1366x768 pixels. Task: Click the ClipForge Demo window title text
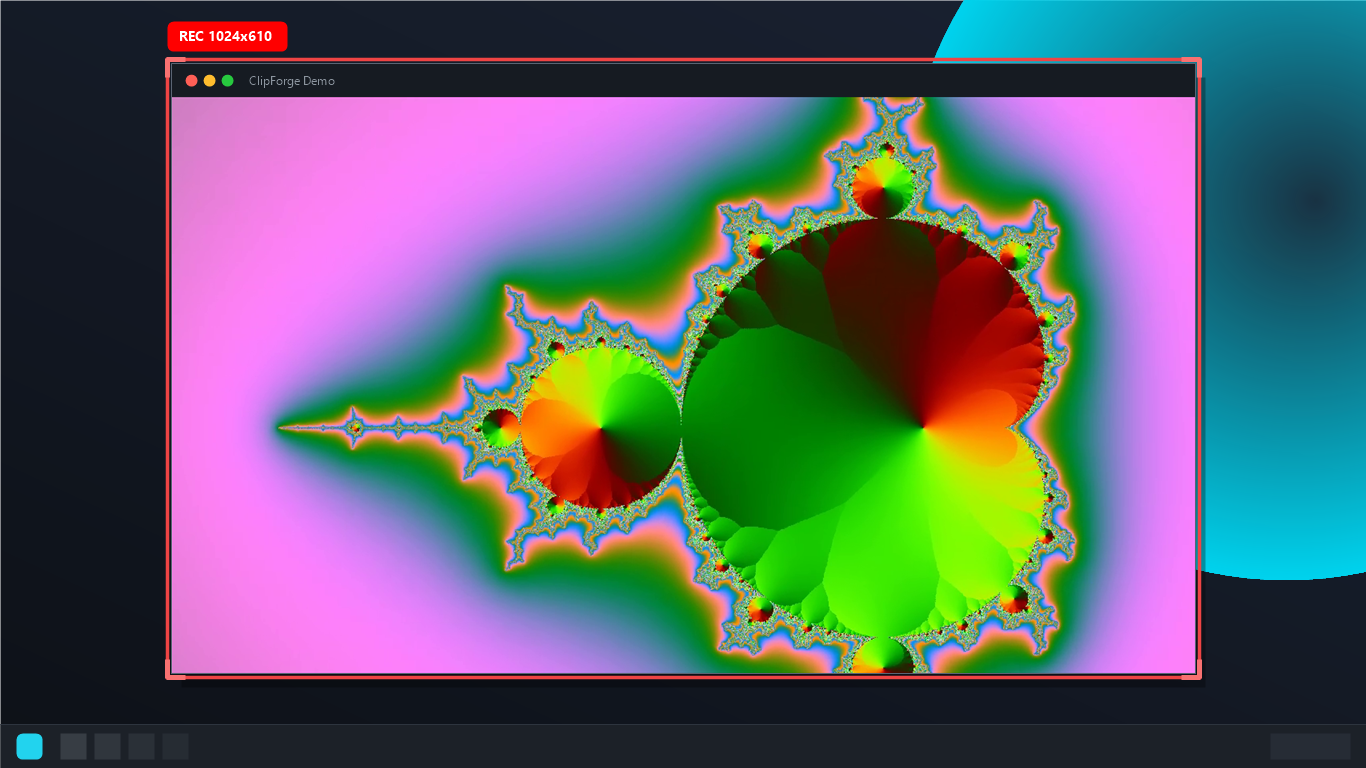[292, 81]
